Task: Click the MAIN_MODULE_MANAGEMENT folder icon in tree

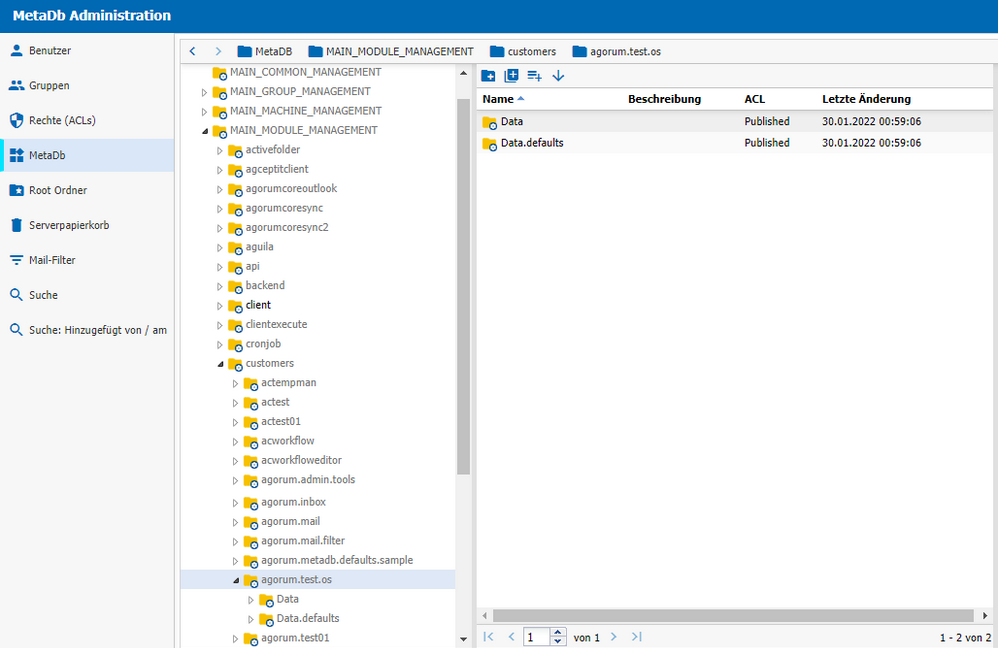Action: (220, 131)
